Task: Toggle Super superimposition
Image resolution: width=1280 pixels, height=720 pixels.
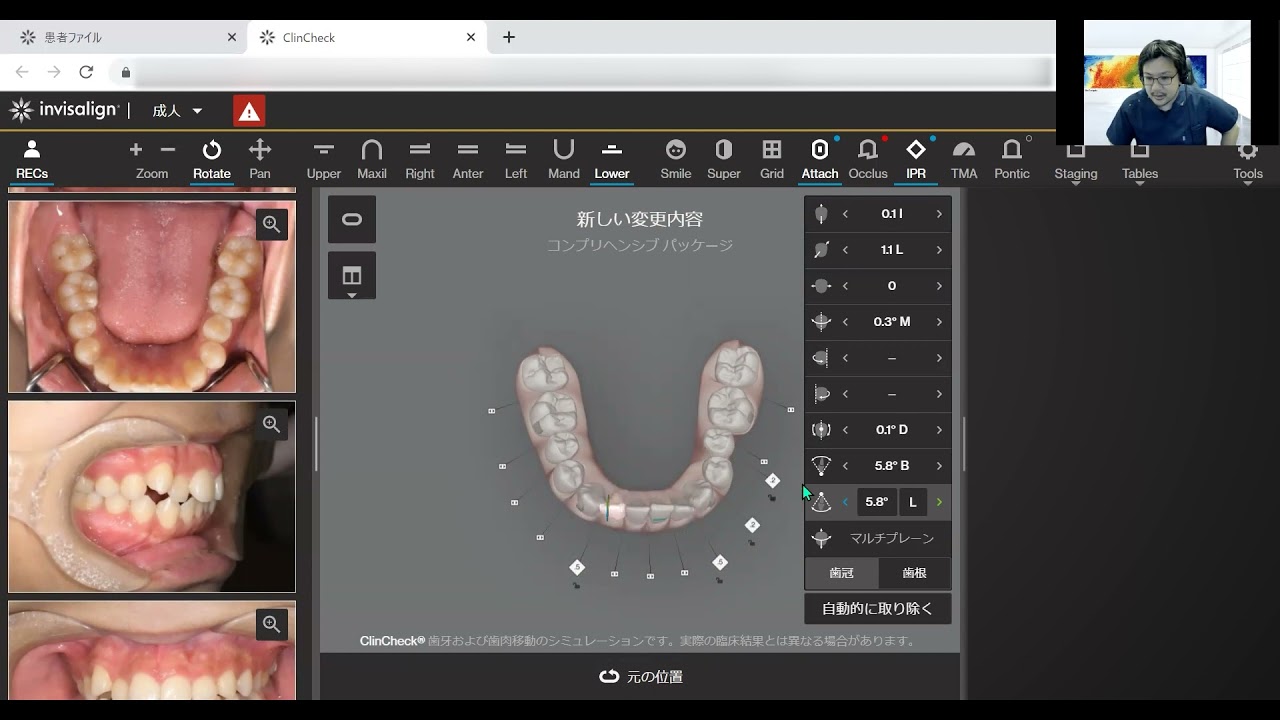Action: (x=724, y=160)
